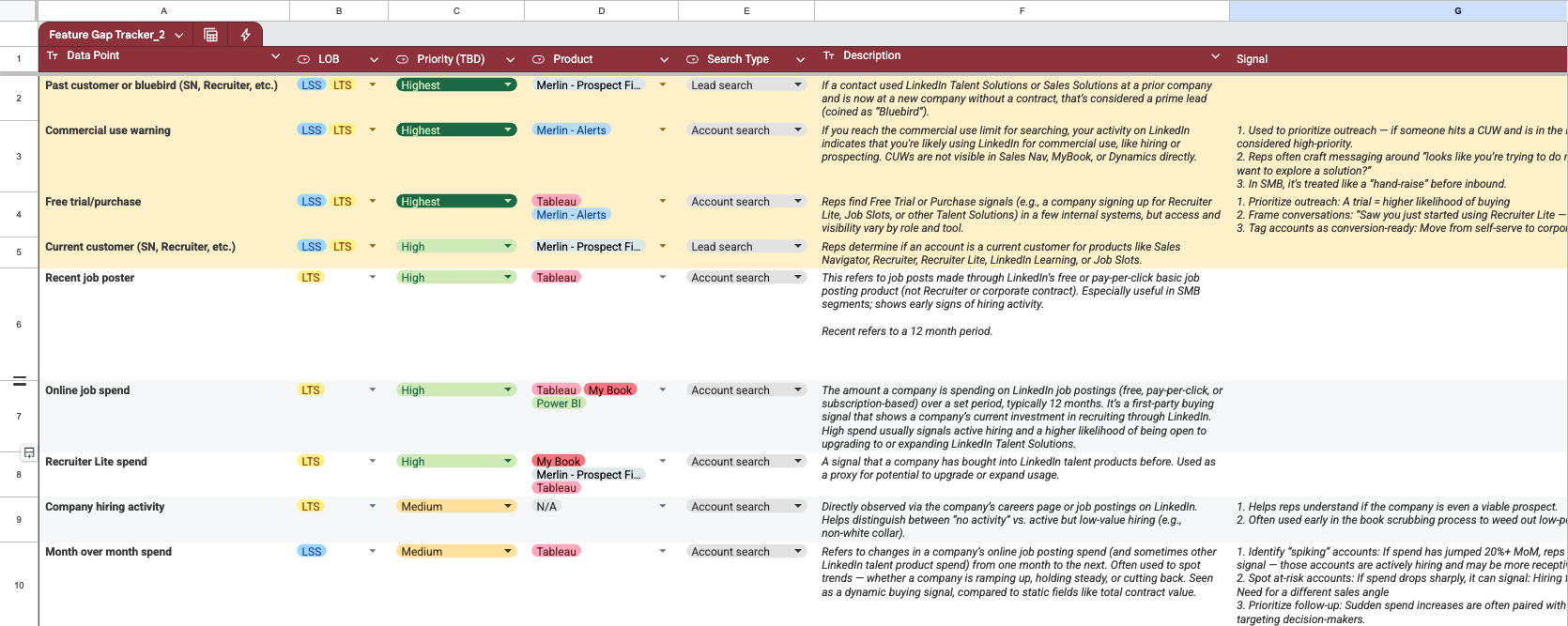Select column B header
Image resolution: width=1568 pixels, height=626 pixels.
coord(339,10)
